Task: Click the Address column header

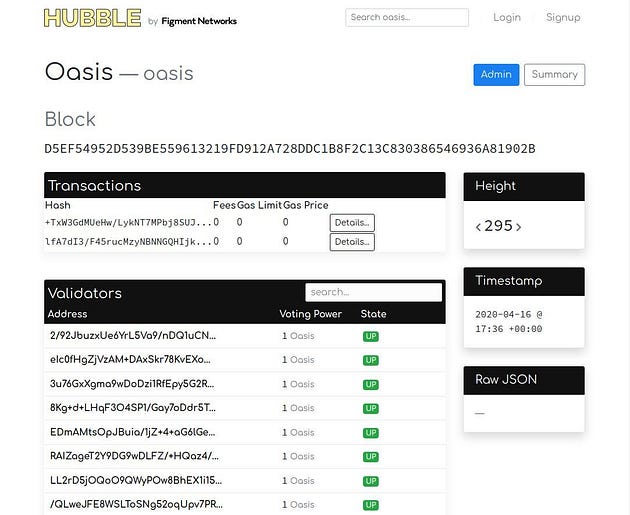Action: click(67, 314)
